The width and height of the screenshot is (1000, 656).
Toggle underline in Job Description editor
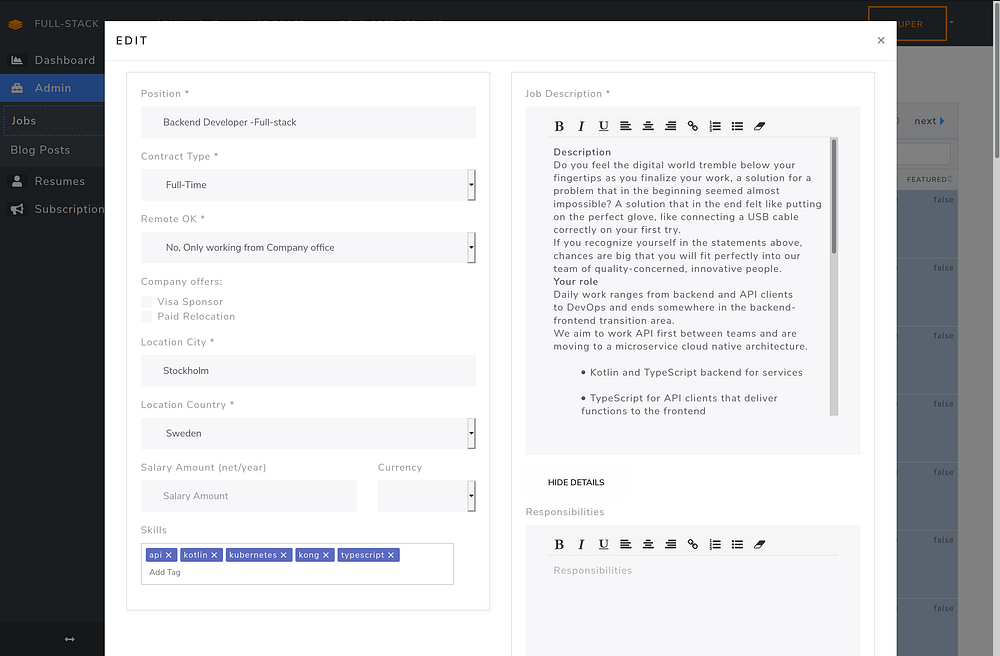[603, 126]
